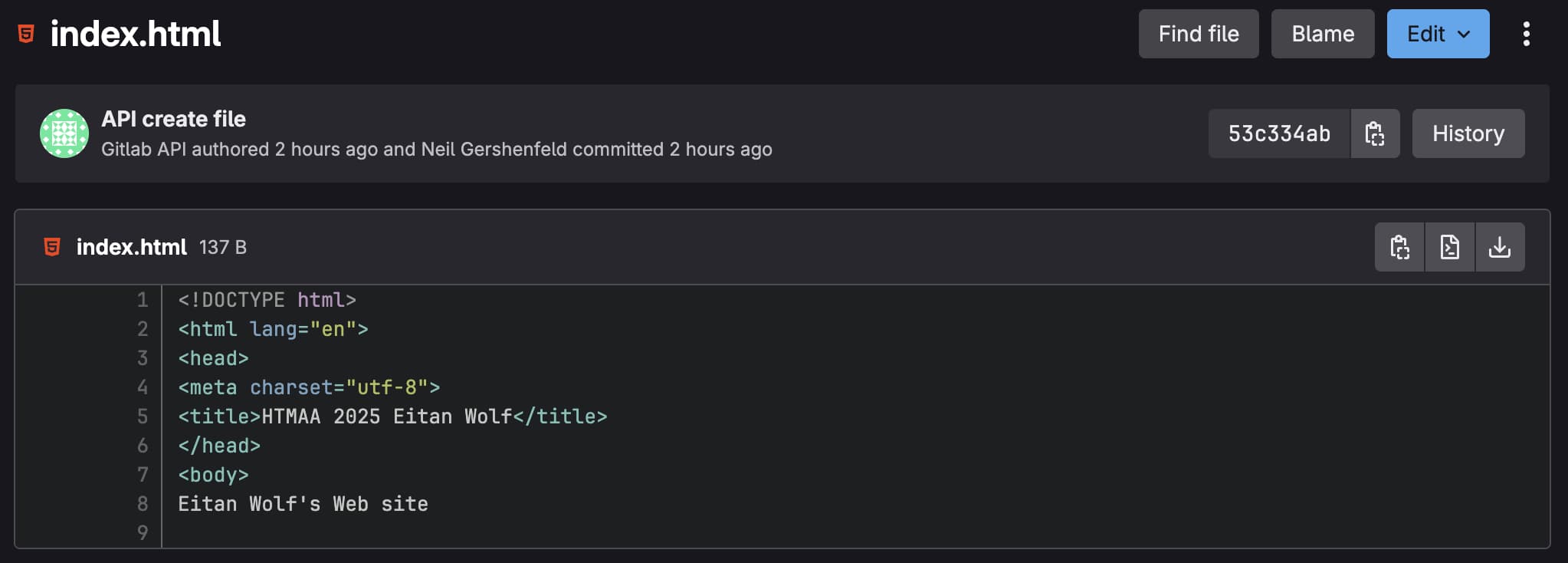Click the Find file button
1568x563 pixels.
[1198, 34]
